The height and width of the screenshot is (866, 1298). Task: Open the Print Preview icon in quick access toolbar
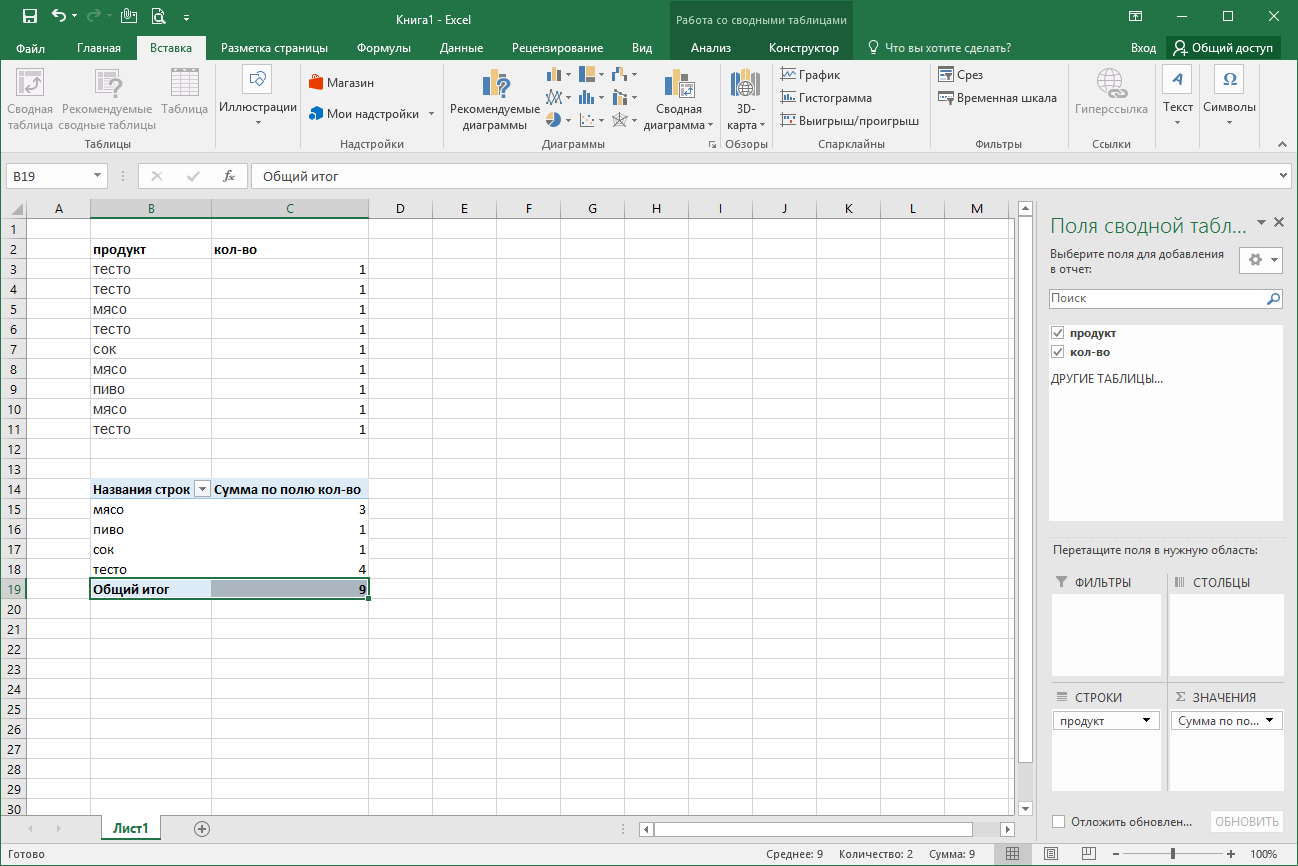click(158, 16)
